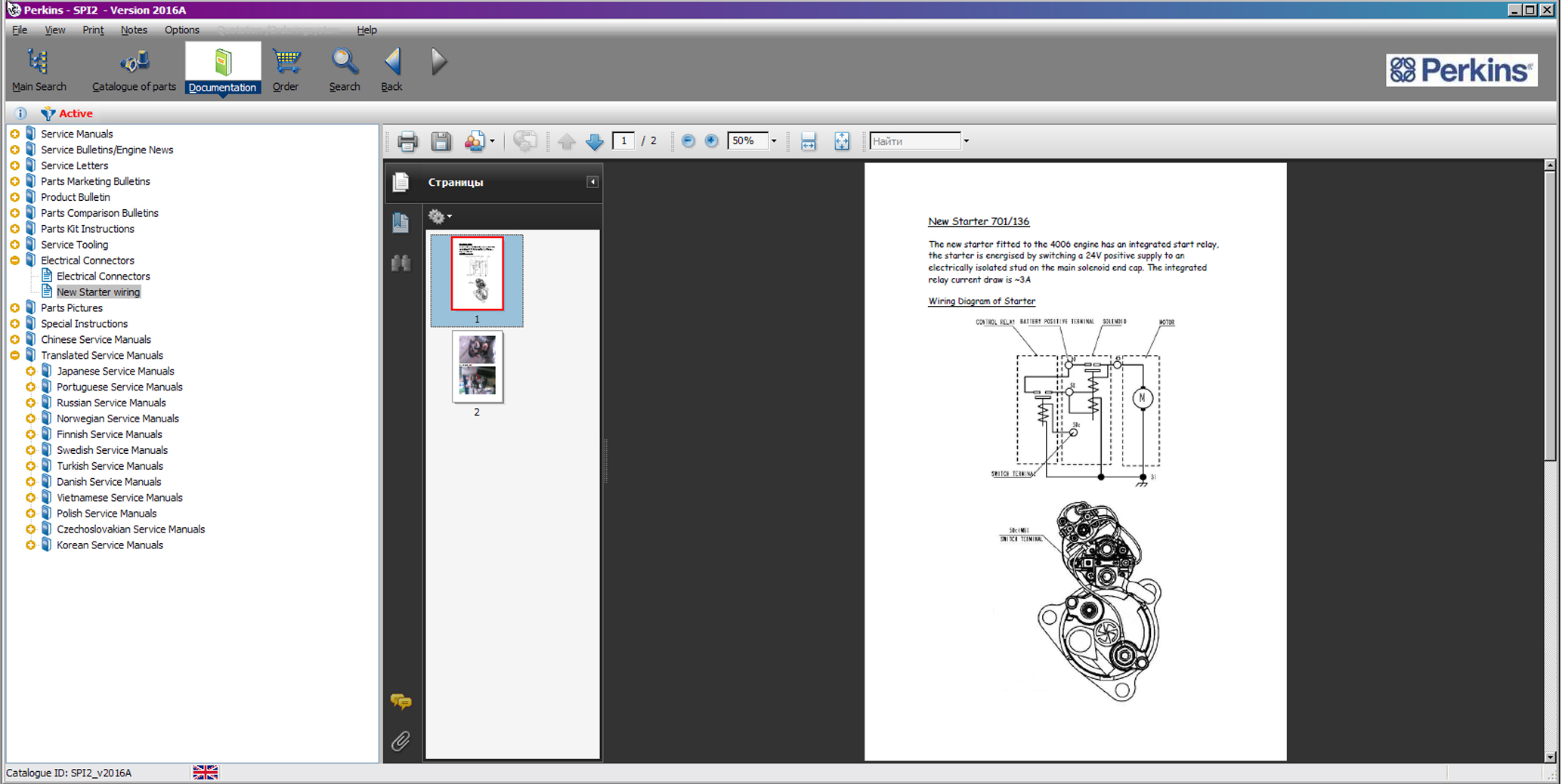Click the Back navigation button
The image size is (1562, 784).
click(x=391, y=69)
